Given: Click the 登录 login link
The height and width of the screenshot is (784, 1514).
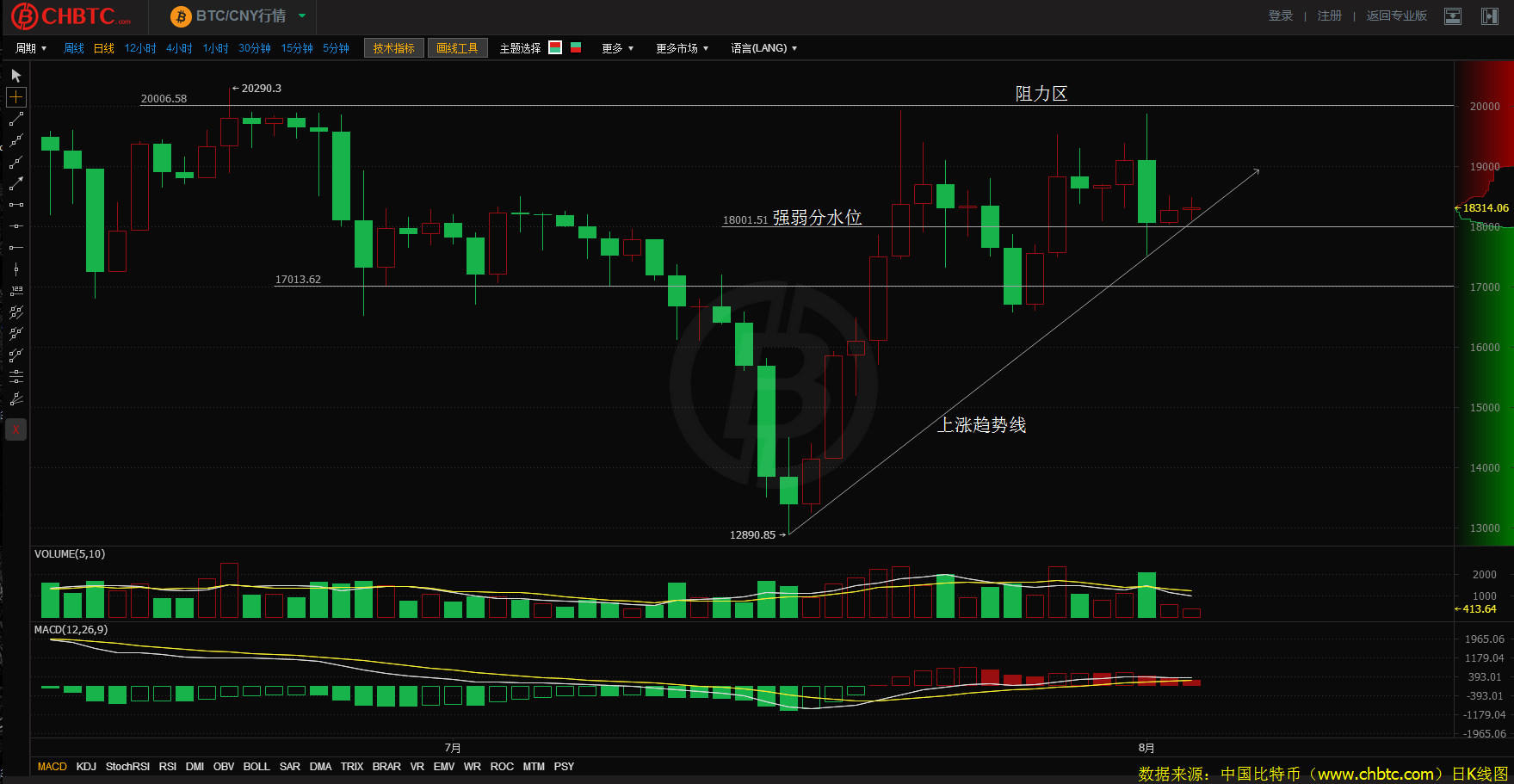Looking at the screenshot, I should [x=1280, y=16].
